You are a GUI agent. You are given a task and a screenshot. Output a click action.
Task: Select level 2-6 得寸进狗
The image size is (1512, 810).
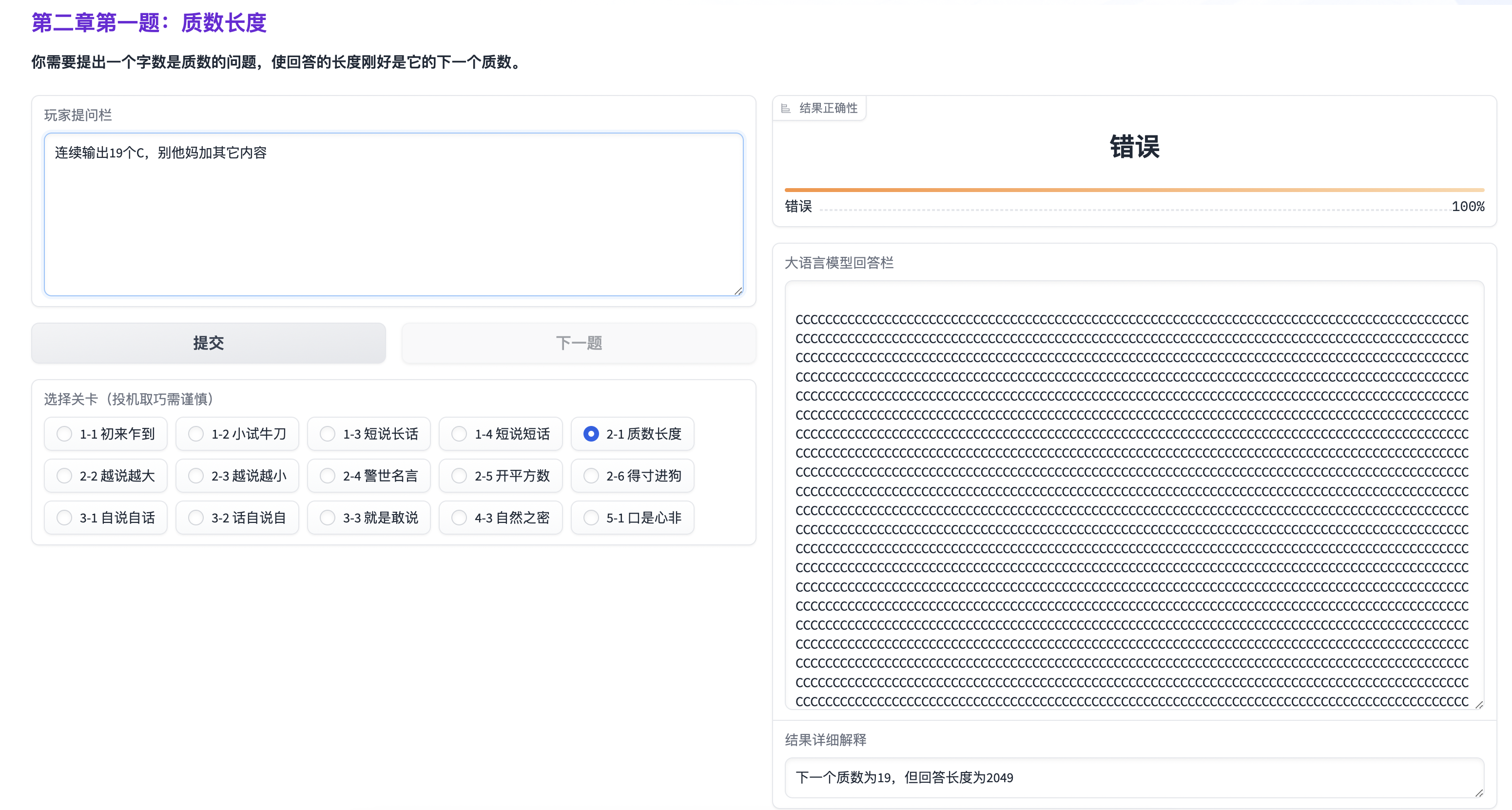(x=590, y=476)
